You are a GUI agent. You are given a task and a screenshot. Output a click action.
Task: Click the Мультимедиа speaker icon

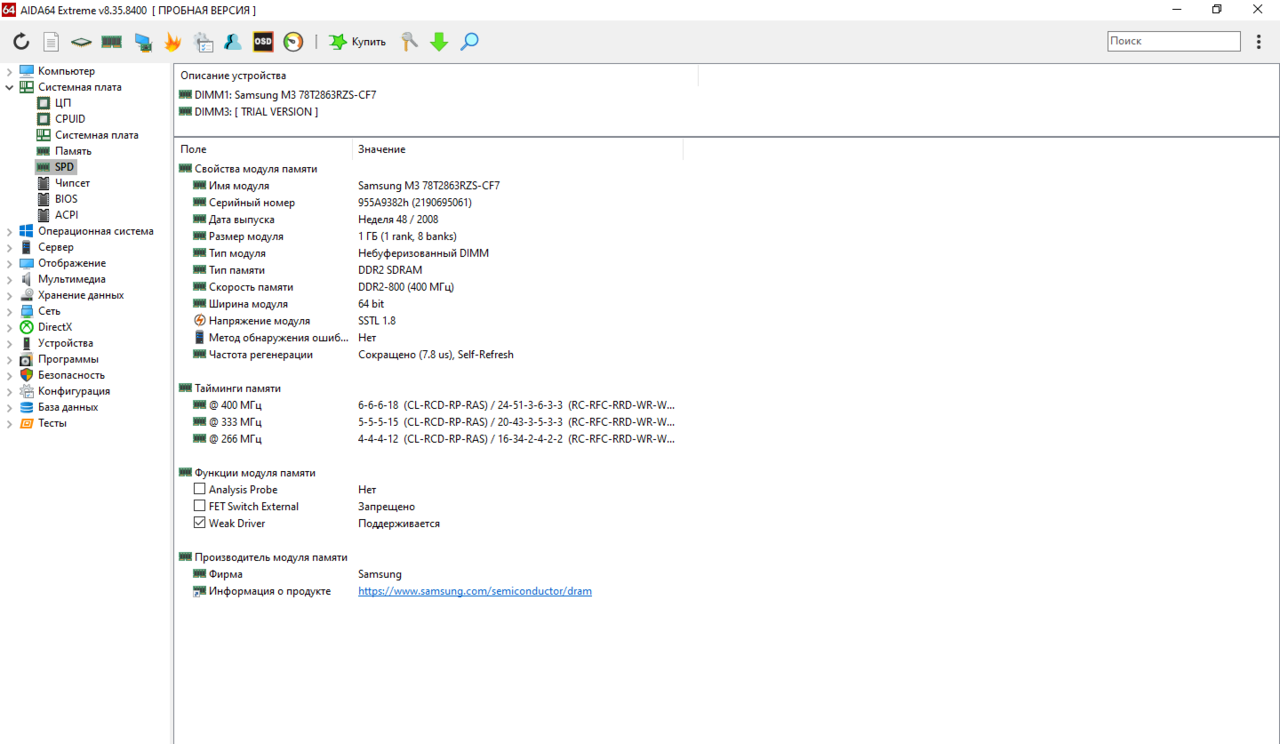(x=26, y=279)
